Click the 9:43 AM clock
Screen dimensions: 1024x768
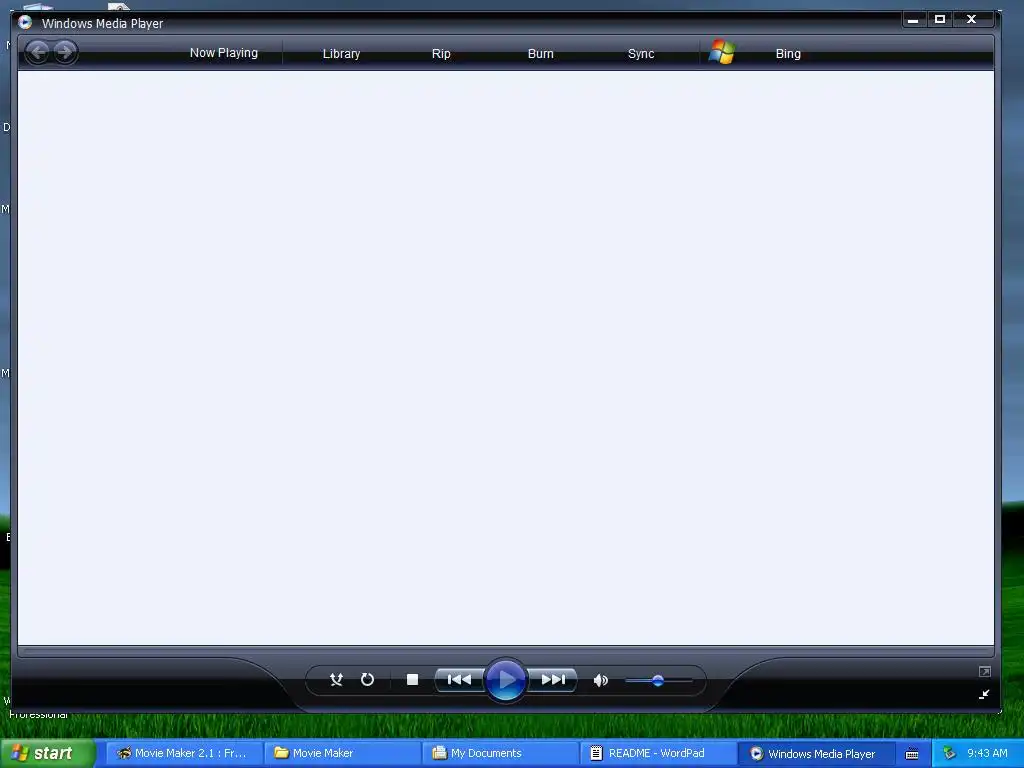pyautogui.click(x=987, y=753)
